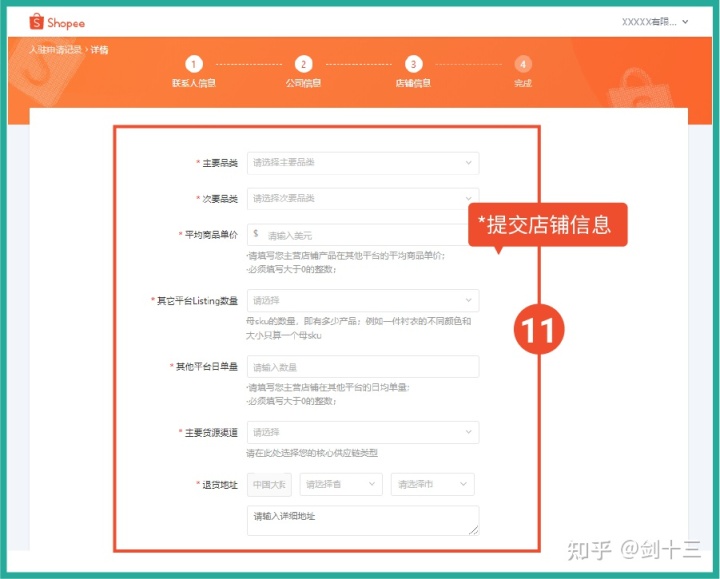Viewport: 720px width, 579px height.
Task: Go to step 1 联系人信息
Action: (x=193, y=72)
